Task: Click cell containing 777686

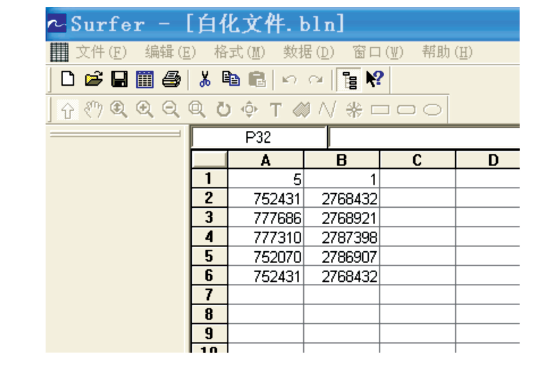Action: 266,218
